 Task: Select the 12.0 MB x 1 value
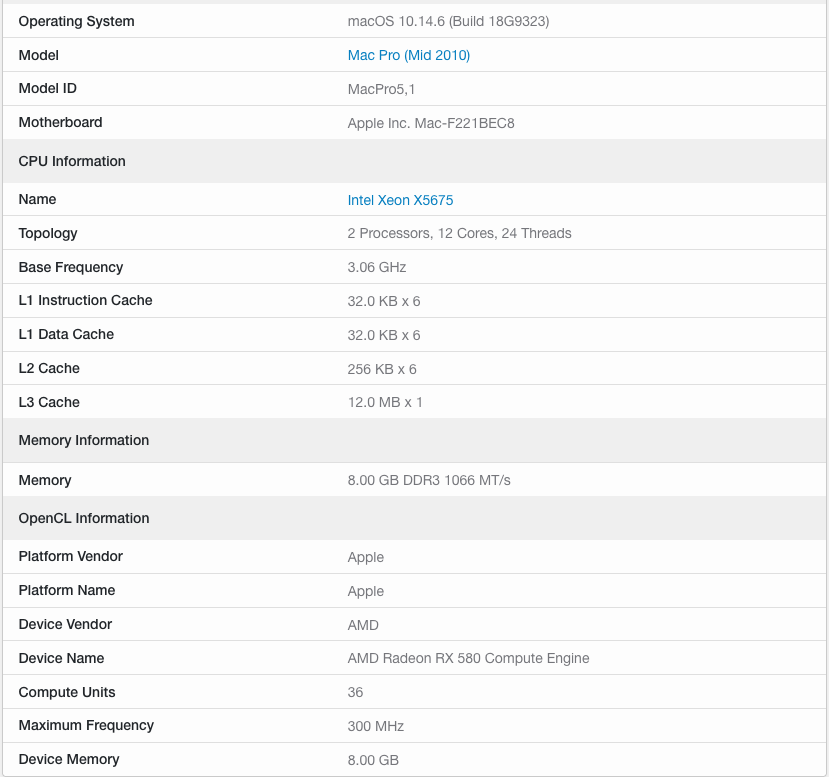coord(385,403)
